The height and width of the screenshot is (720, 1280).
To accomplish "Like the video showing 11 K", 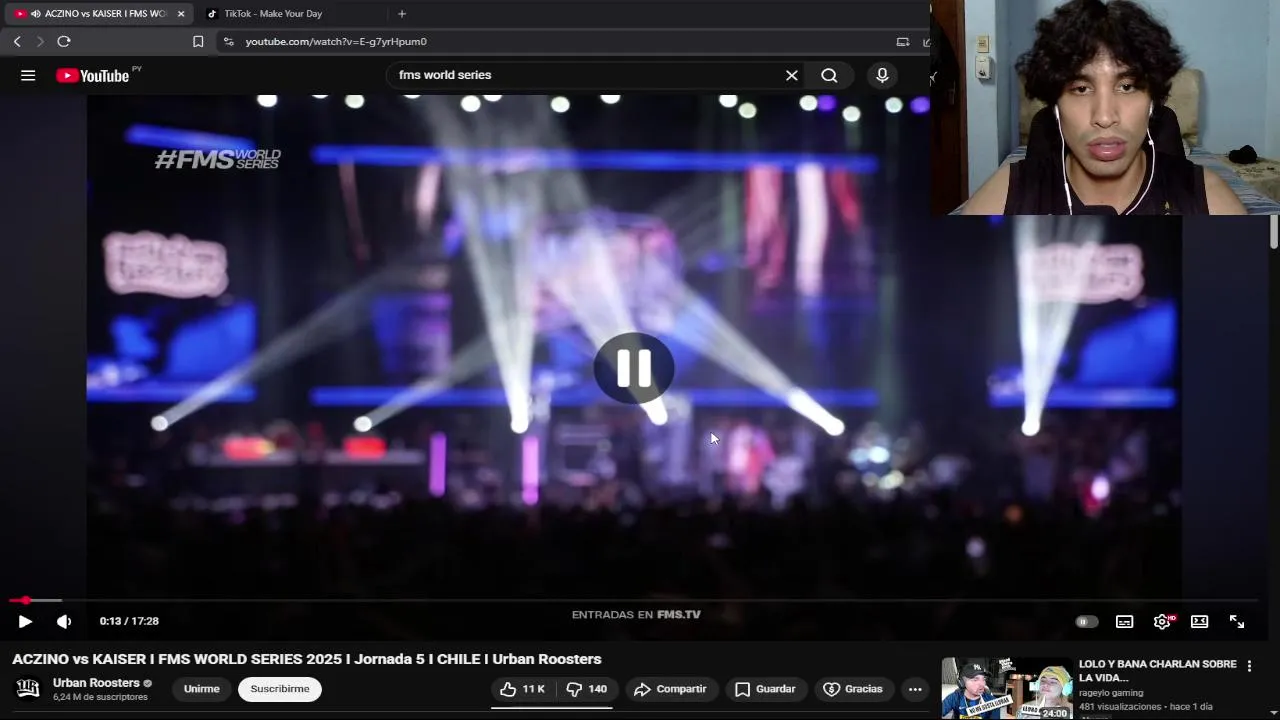I will pos(522,689).
